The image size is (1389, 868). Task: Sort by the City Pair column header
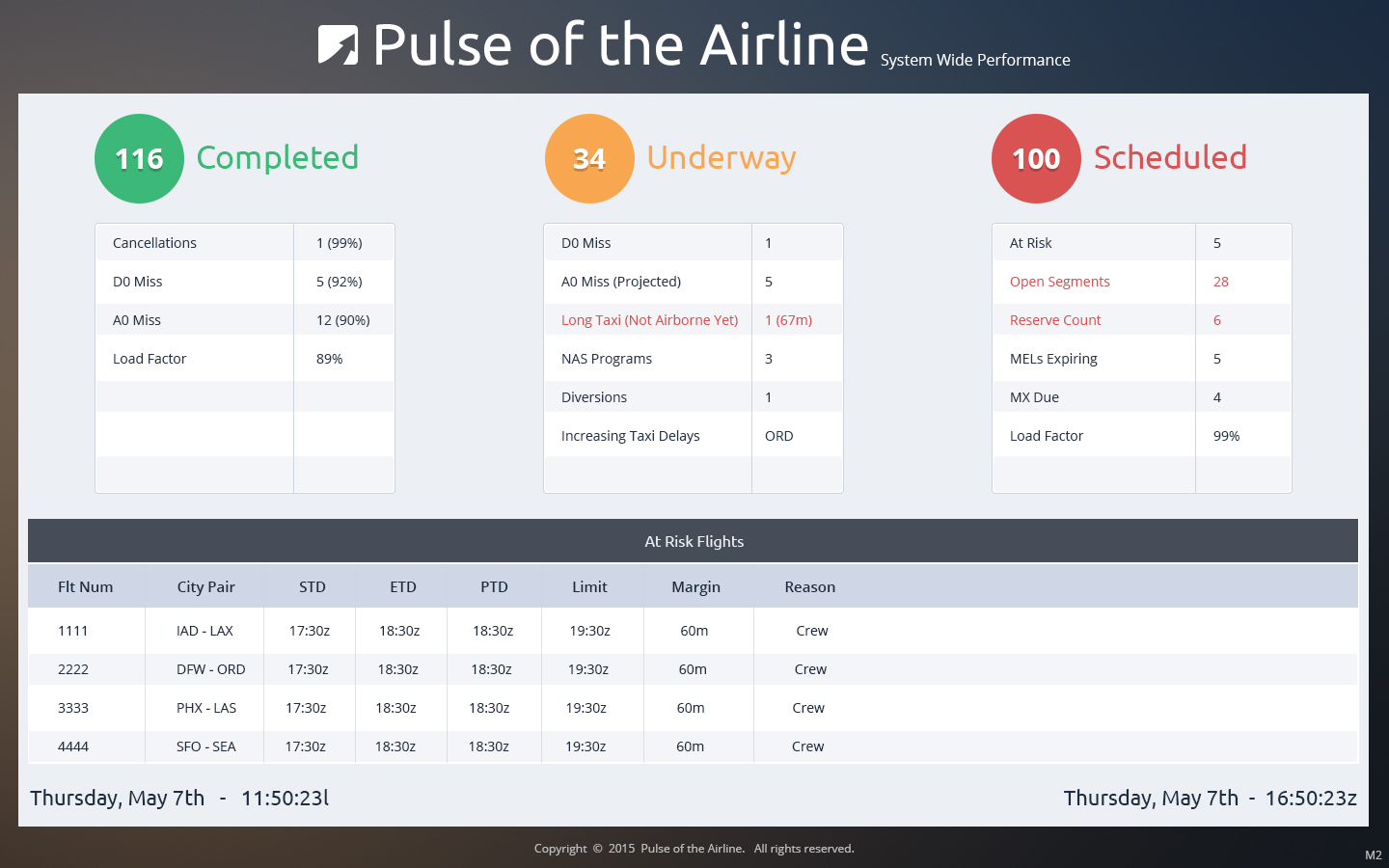[x=206, y=586]
